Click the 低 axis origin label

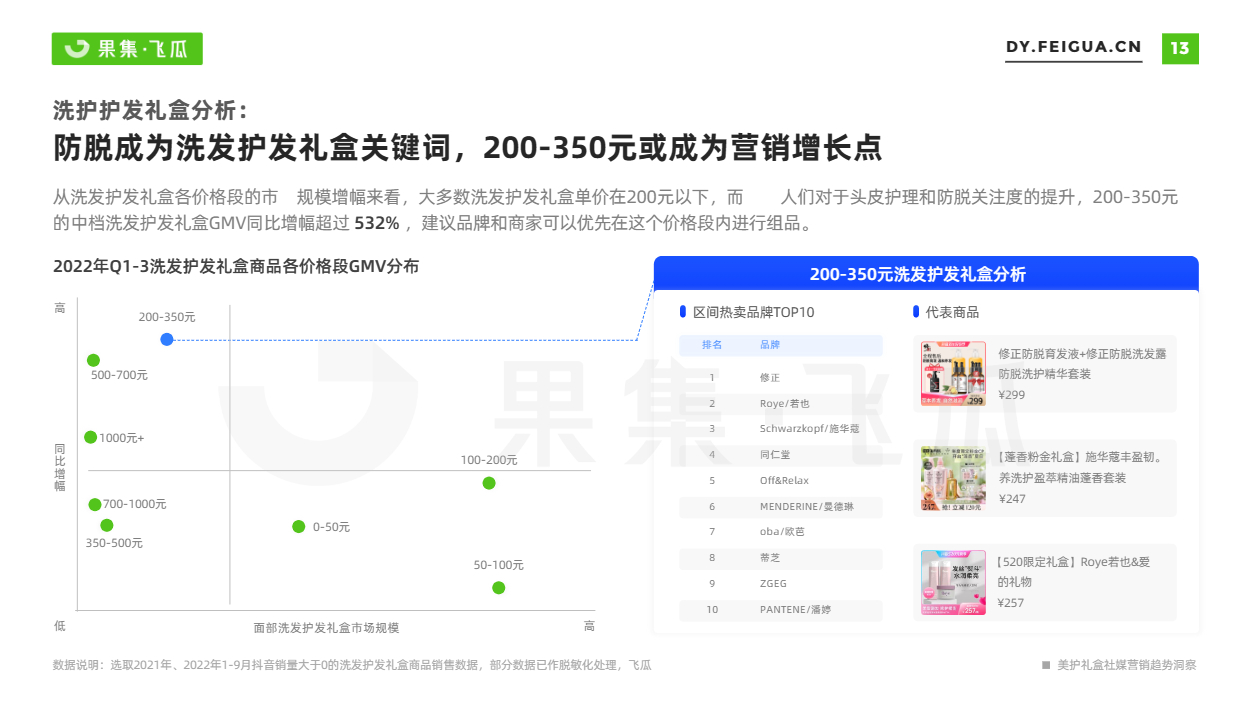[60, 626]
